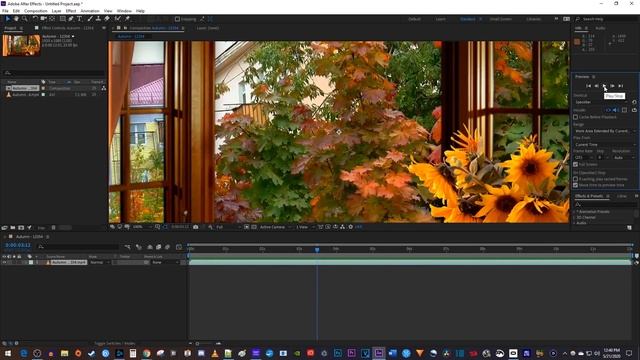
Task: Select the Rotation tool
Action: coord(35,19)
